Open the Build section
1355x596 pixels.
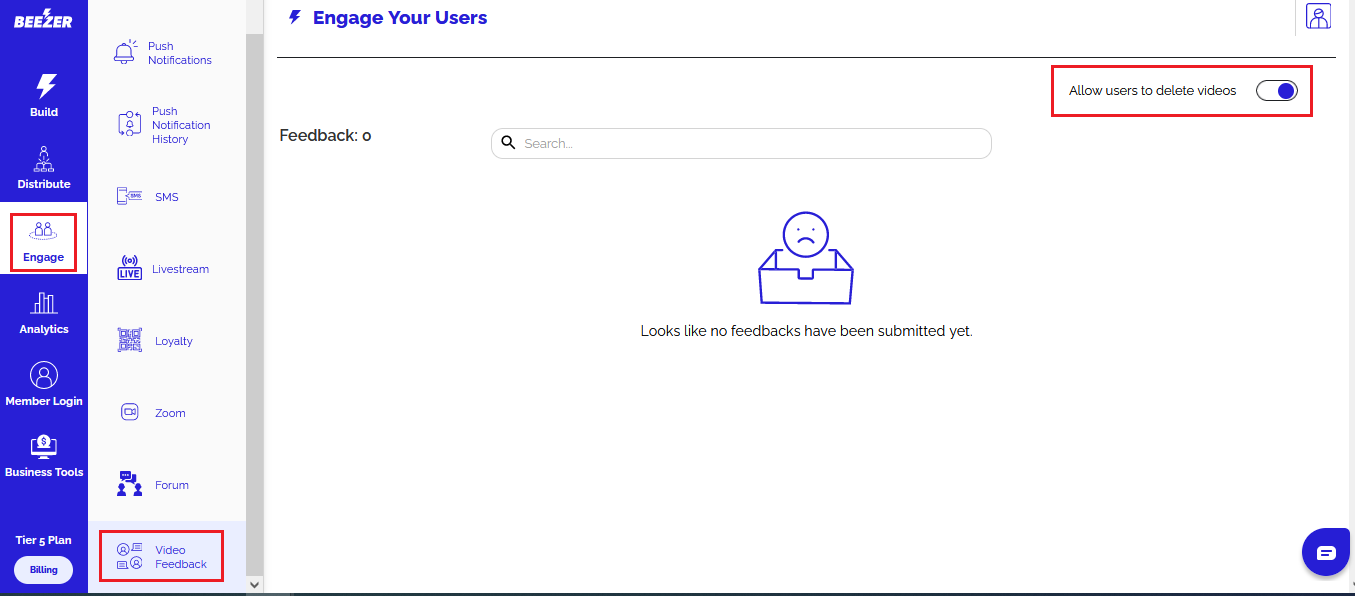pyautogui.click(x=44, y=96)
